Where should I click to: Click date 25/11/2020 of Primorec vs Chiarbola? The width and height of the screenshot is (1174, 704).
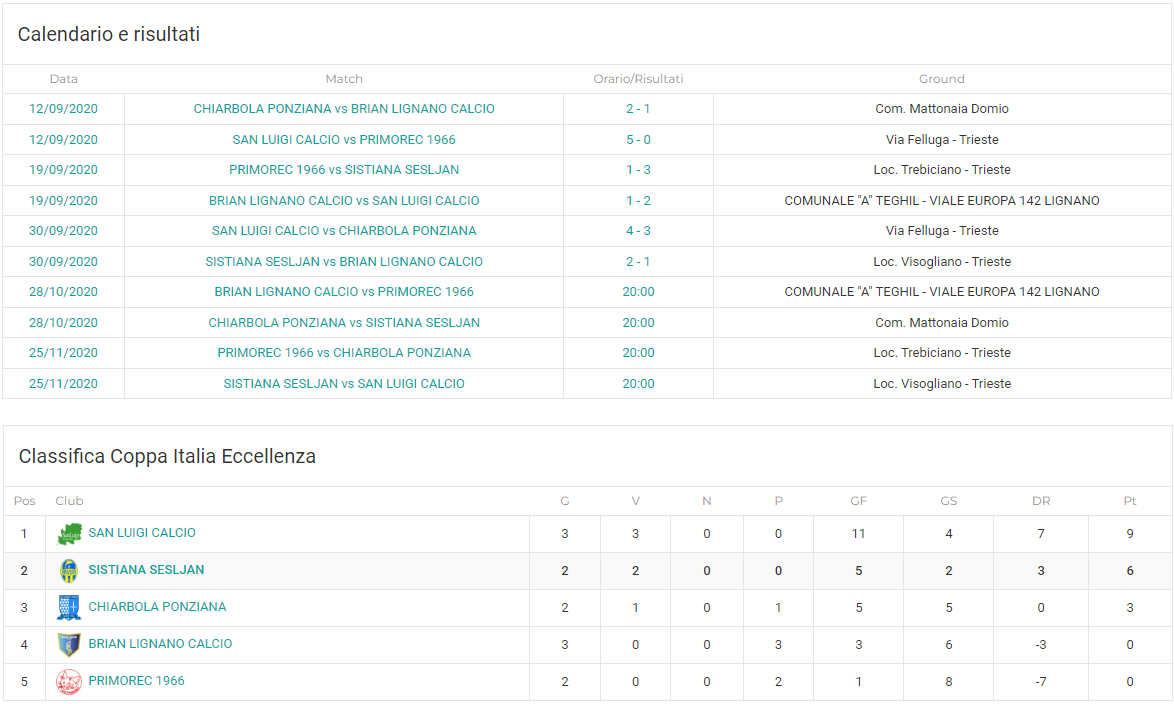pyautogui.click(x=64, y=353)
